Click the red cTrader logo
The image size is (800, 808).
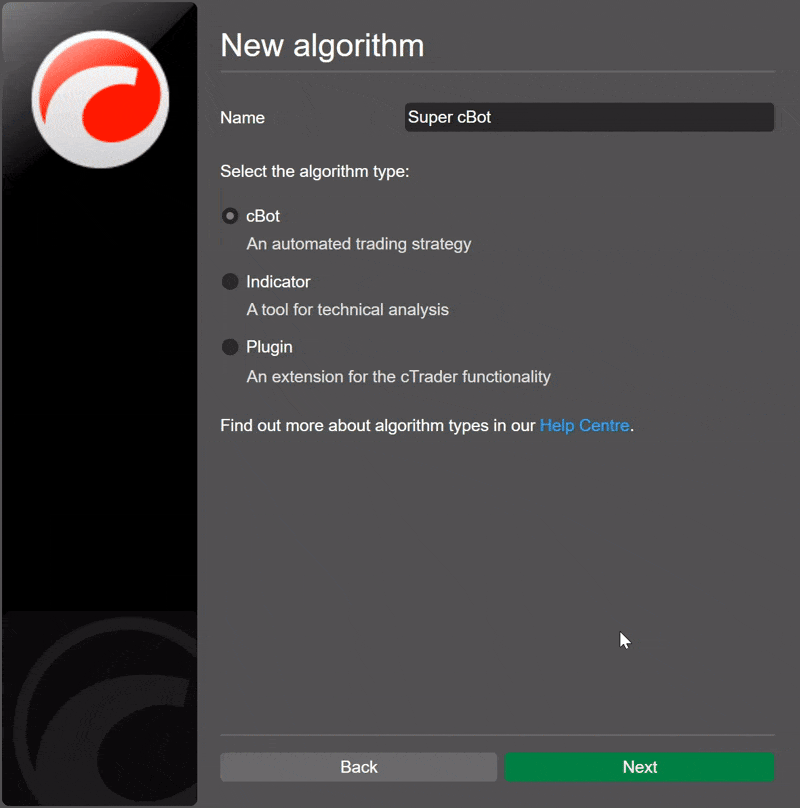(100, 99)
